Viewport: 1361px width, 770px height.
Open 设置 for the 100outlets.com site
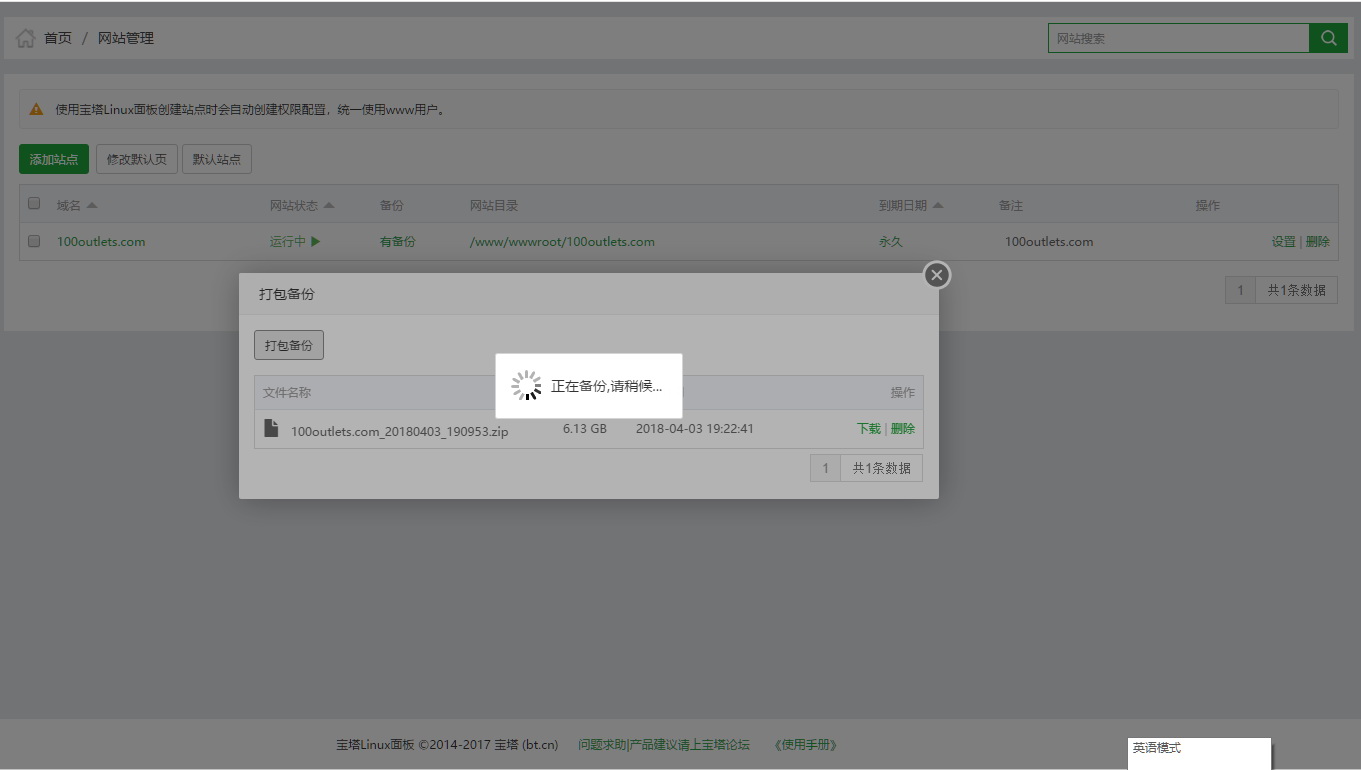coord(1283,241)
